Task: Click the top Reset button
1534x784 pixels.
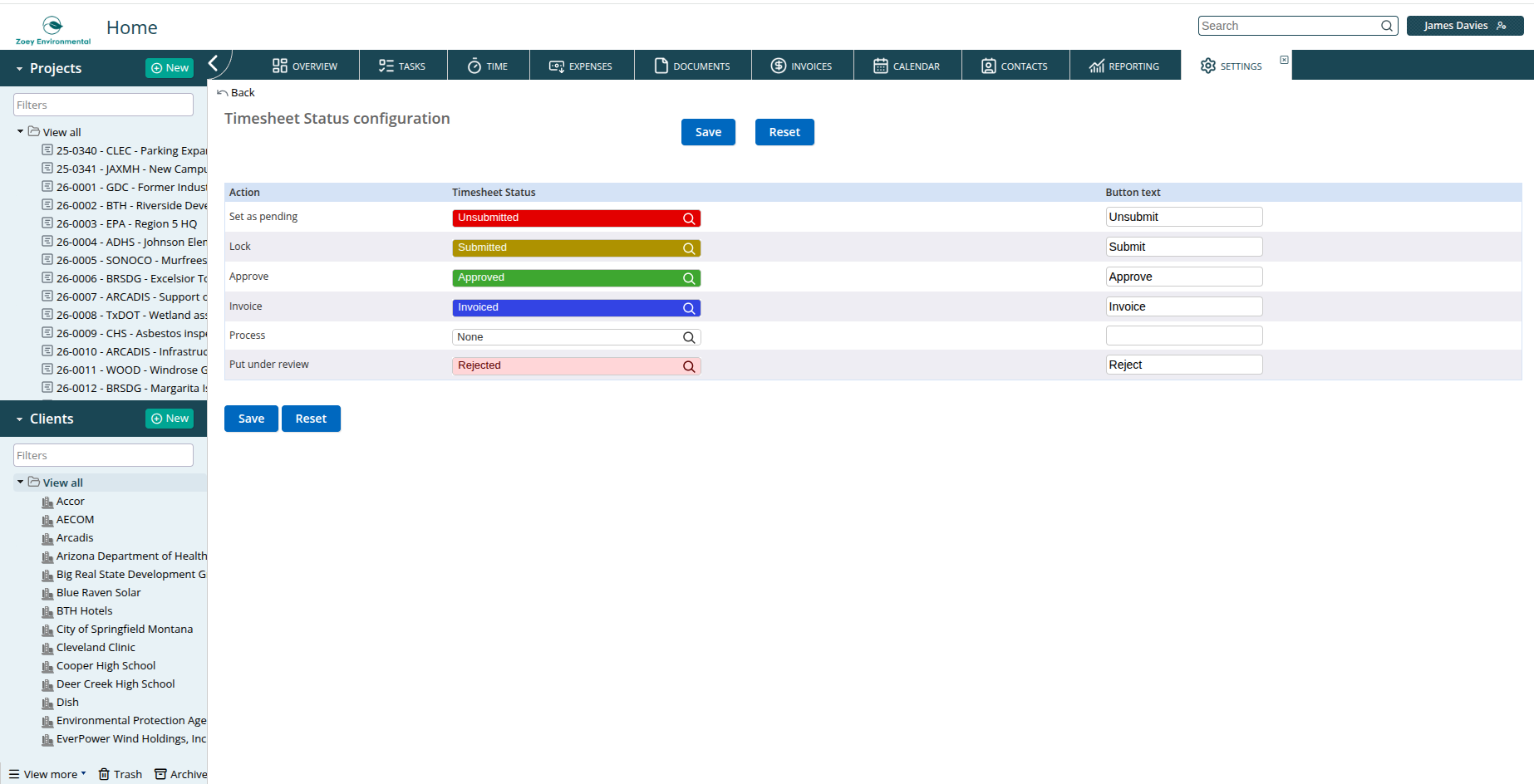Action: coord(784,132)
